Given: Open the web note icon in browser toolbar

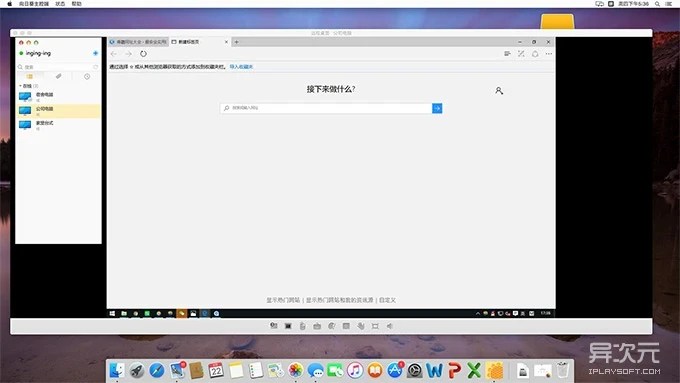Looking at the screenshot, I should 521,54.
